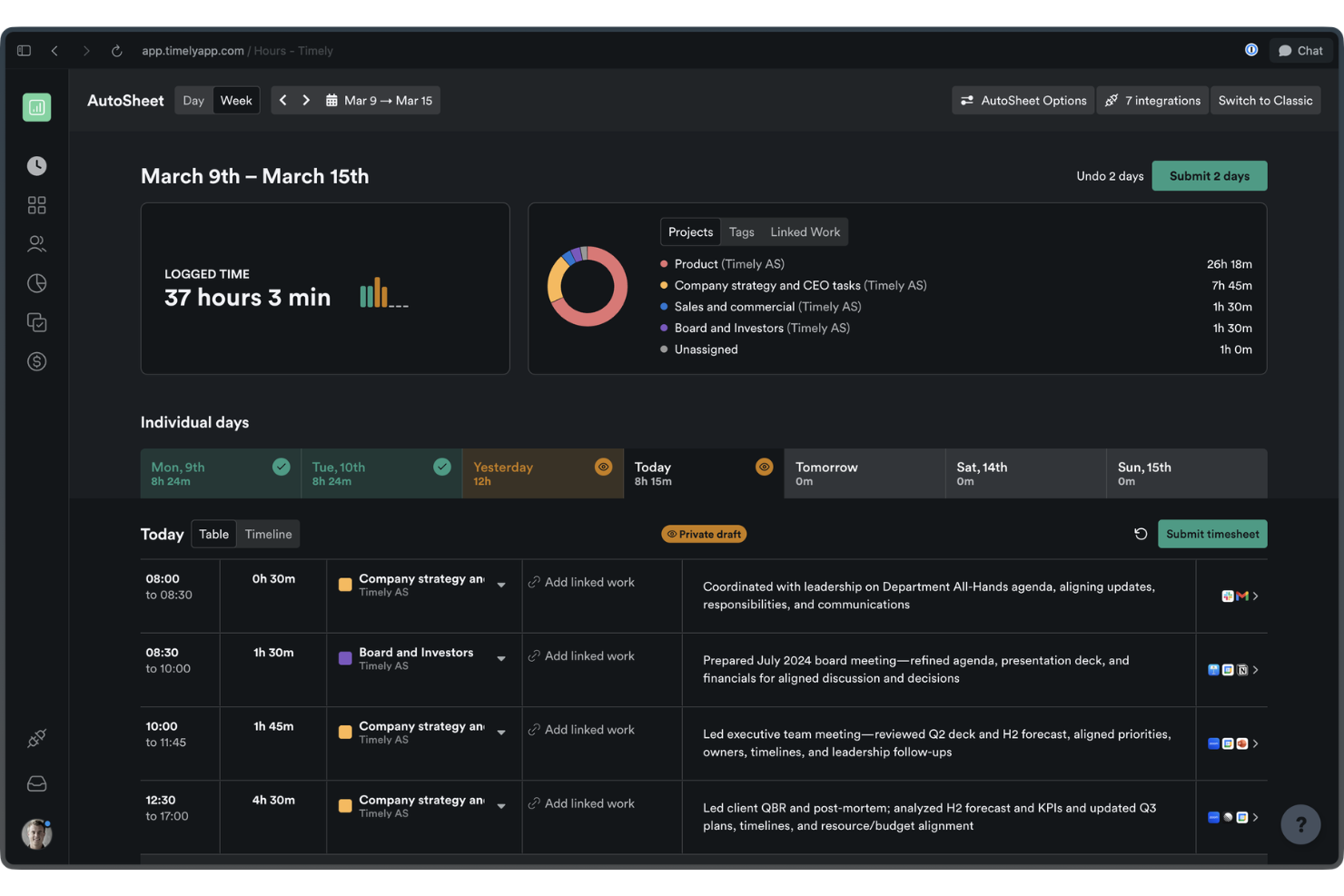Click the projects donut chart

click(x=588, y=286)
